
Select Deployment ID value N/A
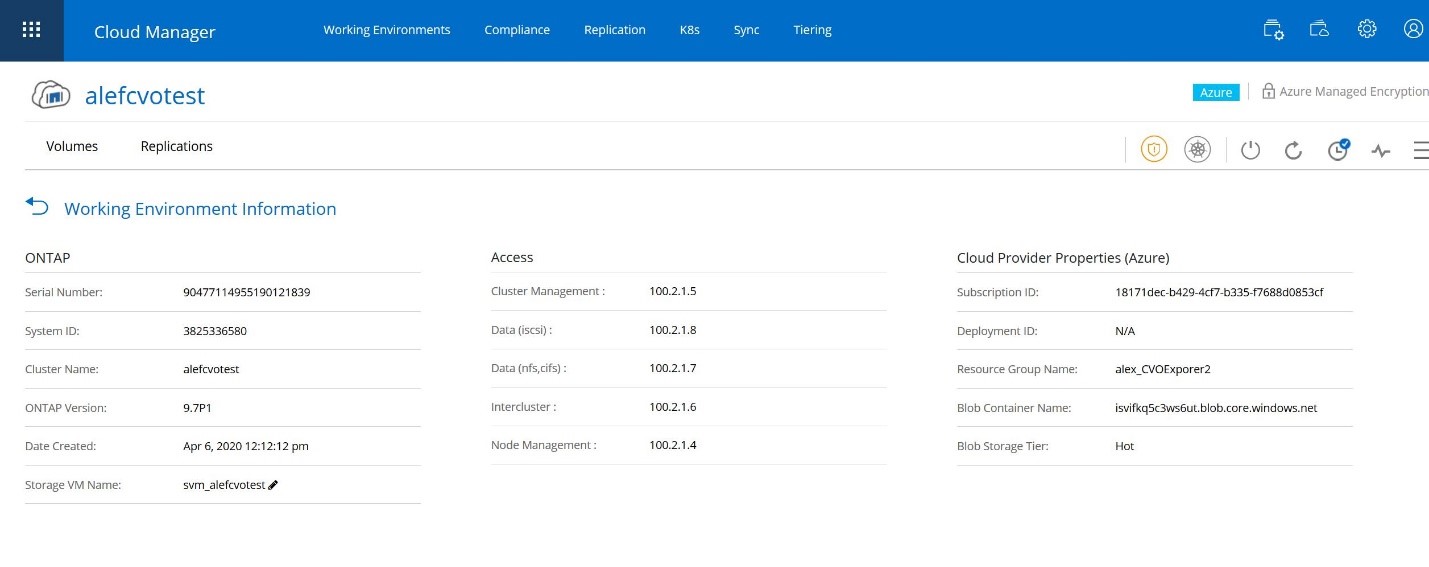(1125, 330)
